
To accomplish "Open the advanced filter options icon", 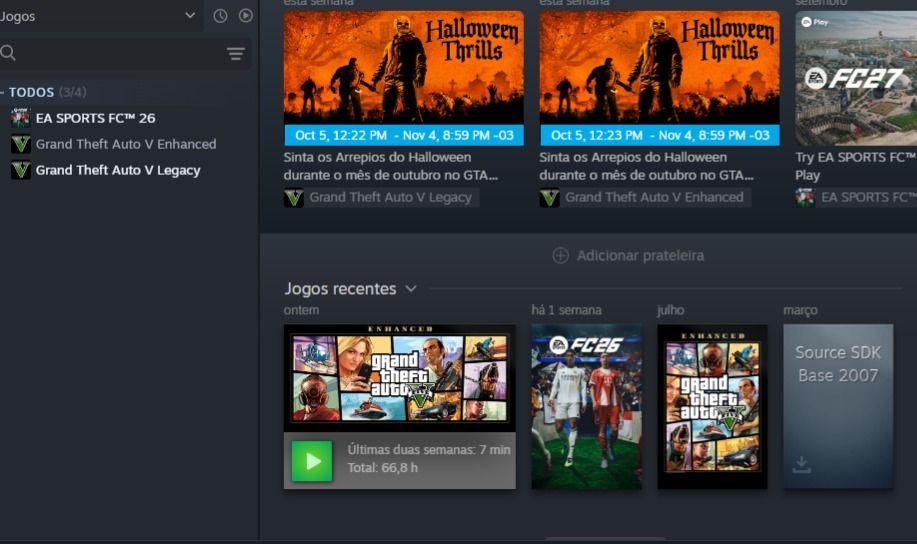I will coord(236,54).
